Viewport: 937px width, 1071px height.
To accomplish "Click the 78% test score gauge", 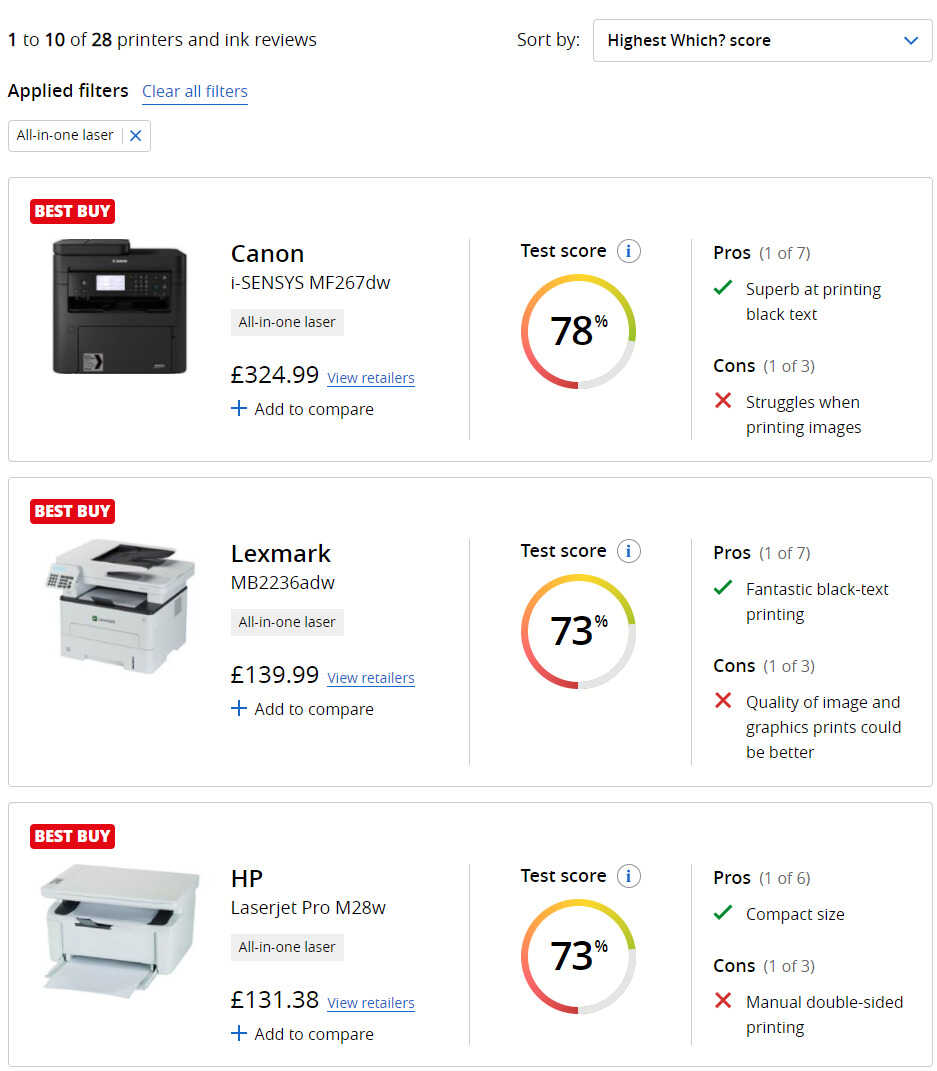I will point(578,331).
